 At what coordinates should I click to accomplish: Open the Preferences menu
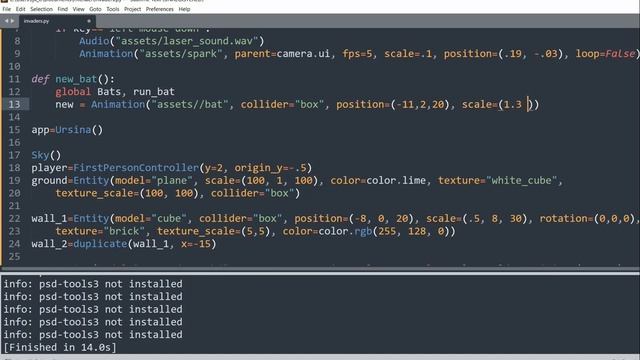(x=160, y=9)
